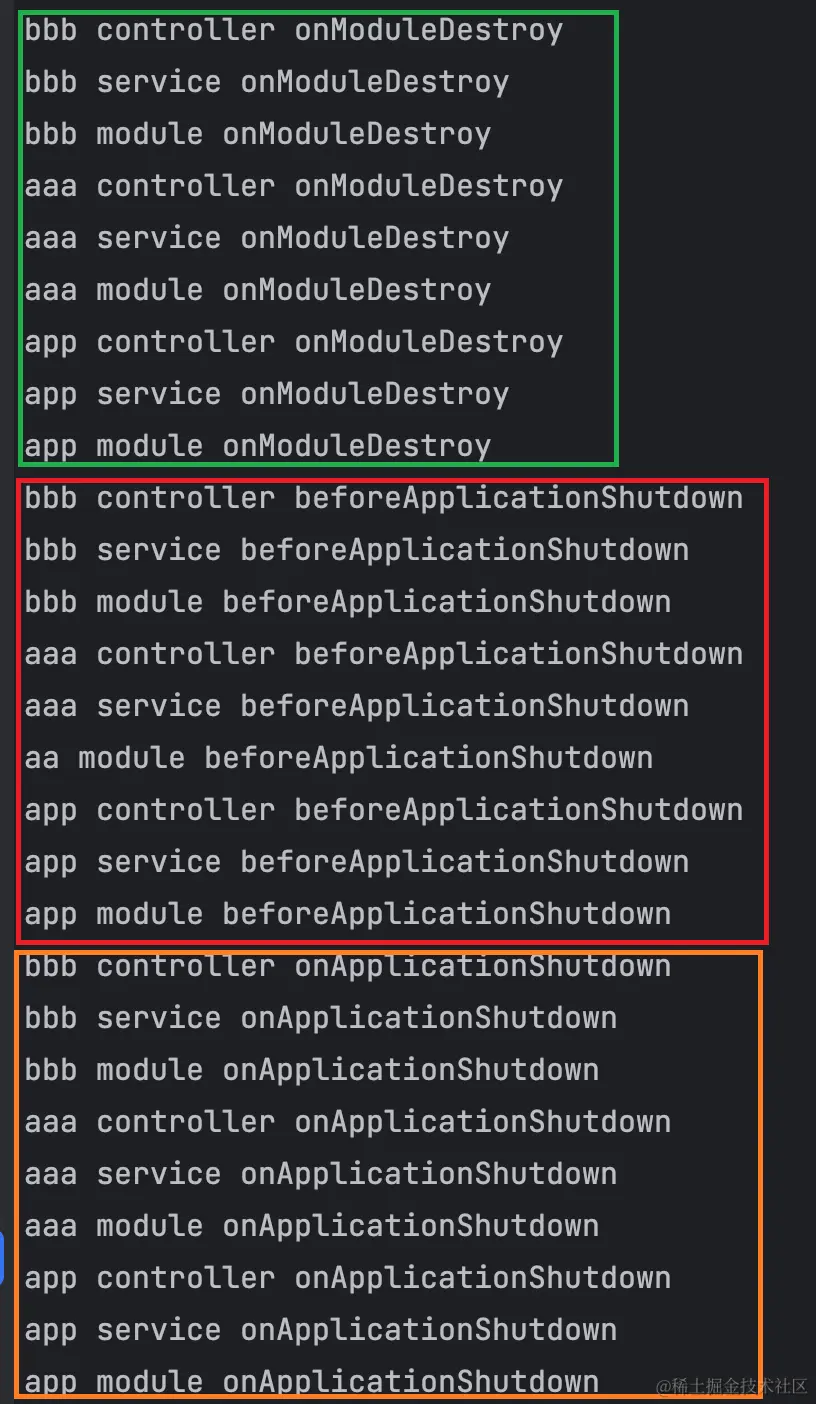
Task: Click the 'bbb controller onModuleDestroy' log line
Action: [294, 31]
